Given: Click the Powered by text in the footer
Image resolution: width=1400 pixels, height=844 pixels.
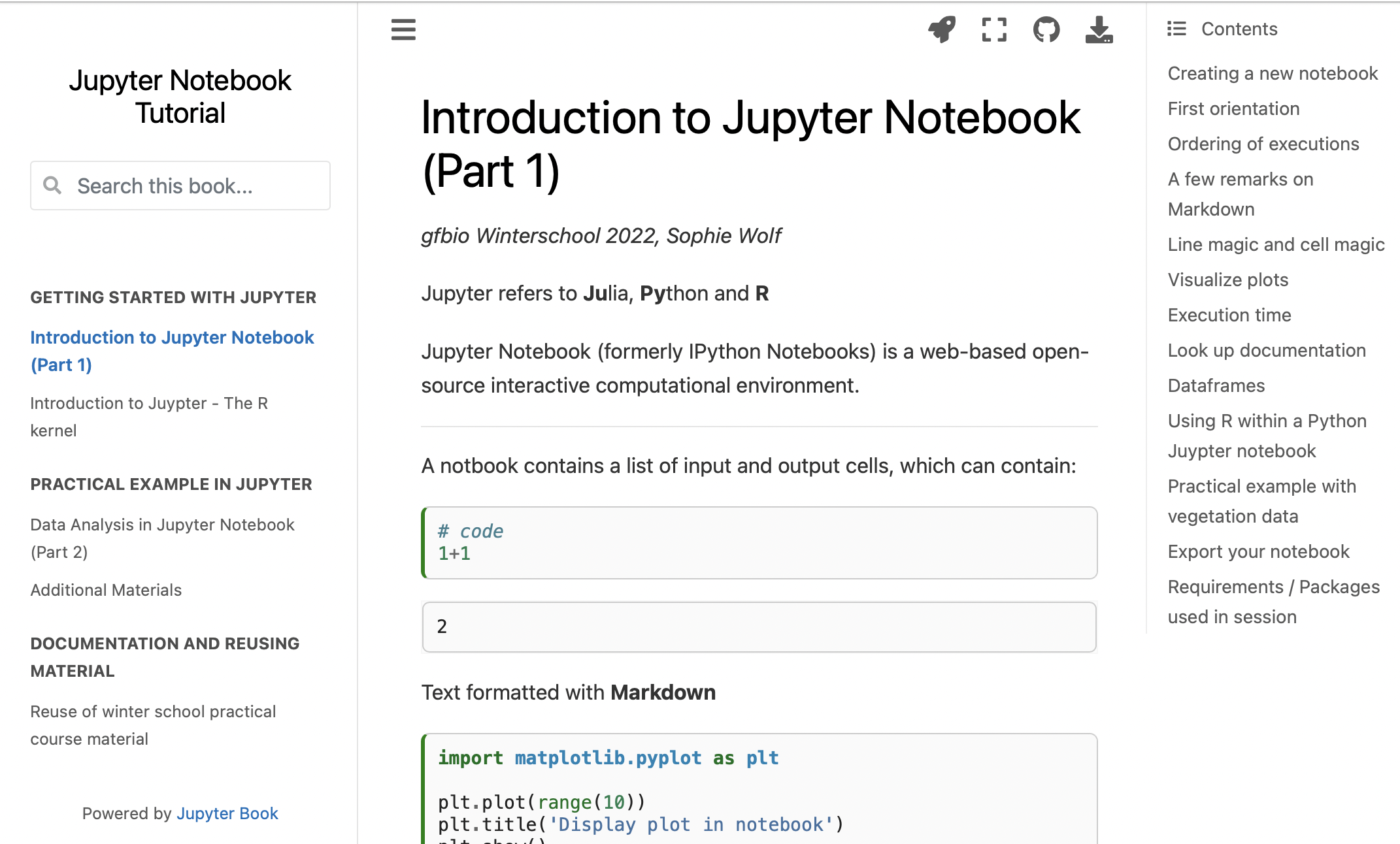Looking at the screenshot, I should [x=127, y=813].
